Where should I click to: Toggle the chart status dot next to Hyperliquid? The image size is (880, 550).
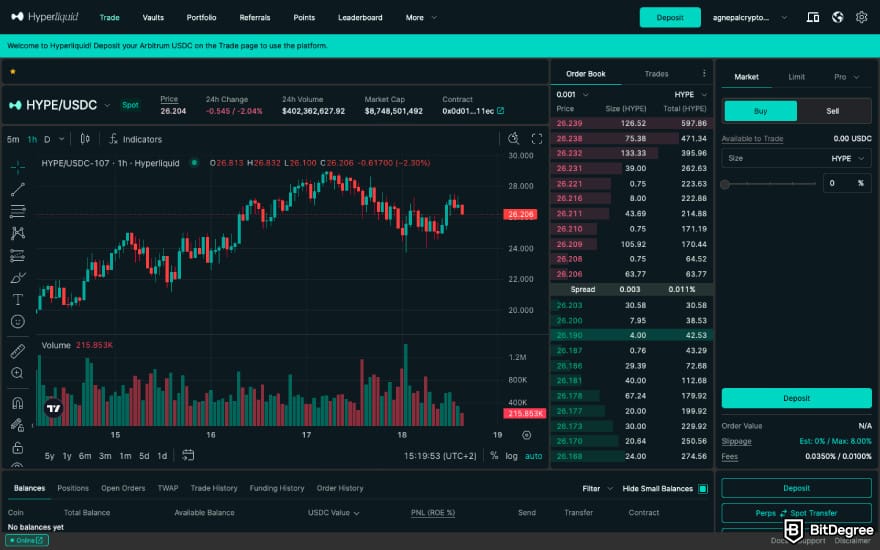click(x=194, y=163)
